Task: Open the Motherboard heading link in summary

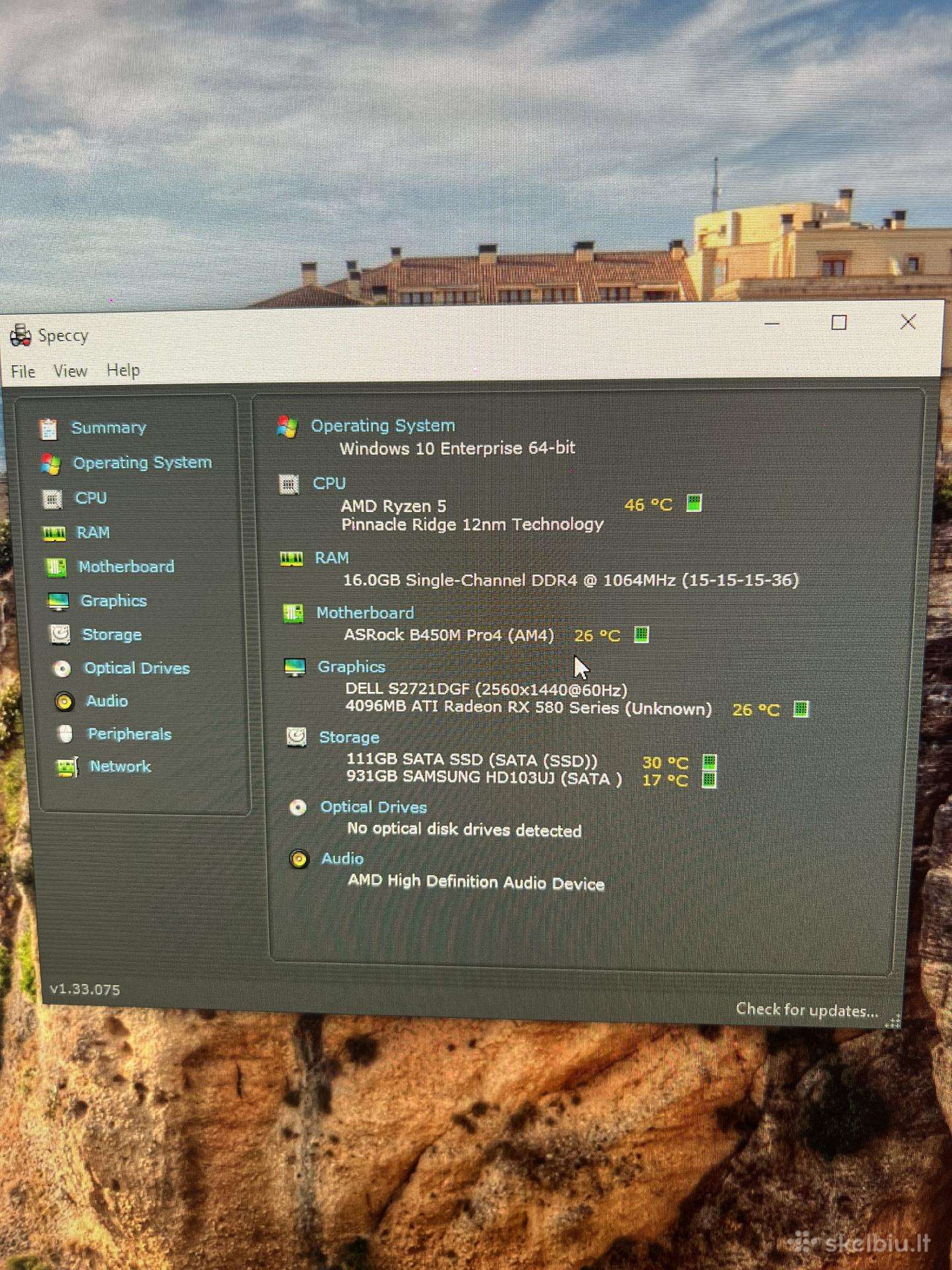Action: click(x=365, y=613)
